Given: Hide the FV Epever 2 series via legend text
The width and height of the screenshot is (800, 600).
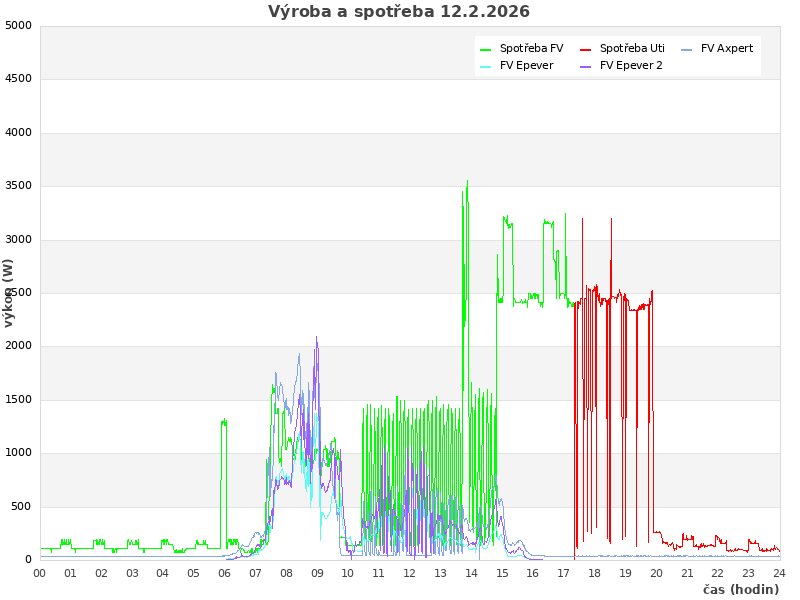Looking at the screenshot, I should (x=631, y=65).
